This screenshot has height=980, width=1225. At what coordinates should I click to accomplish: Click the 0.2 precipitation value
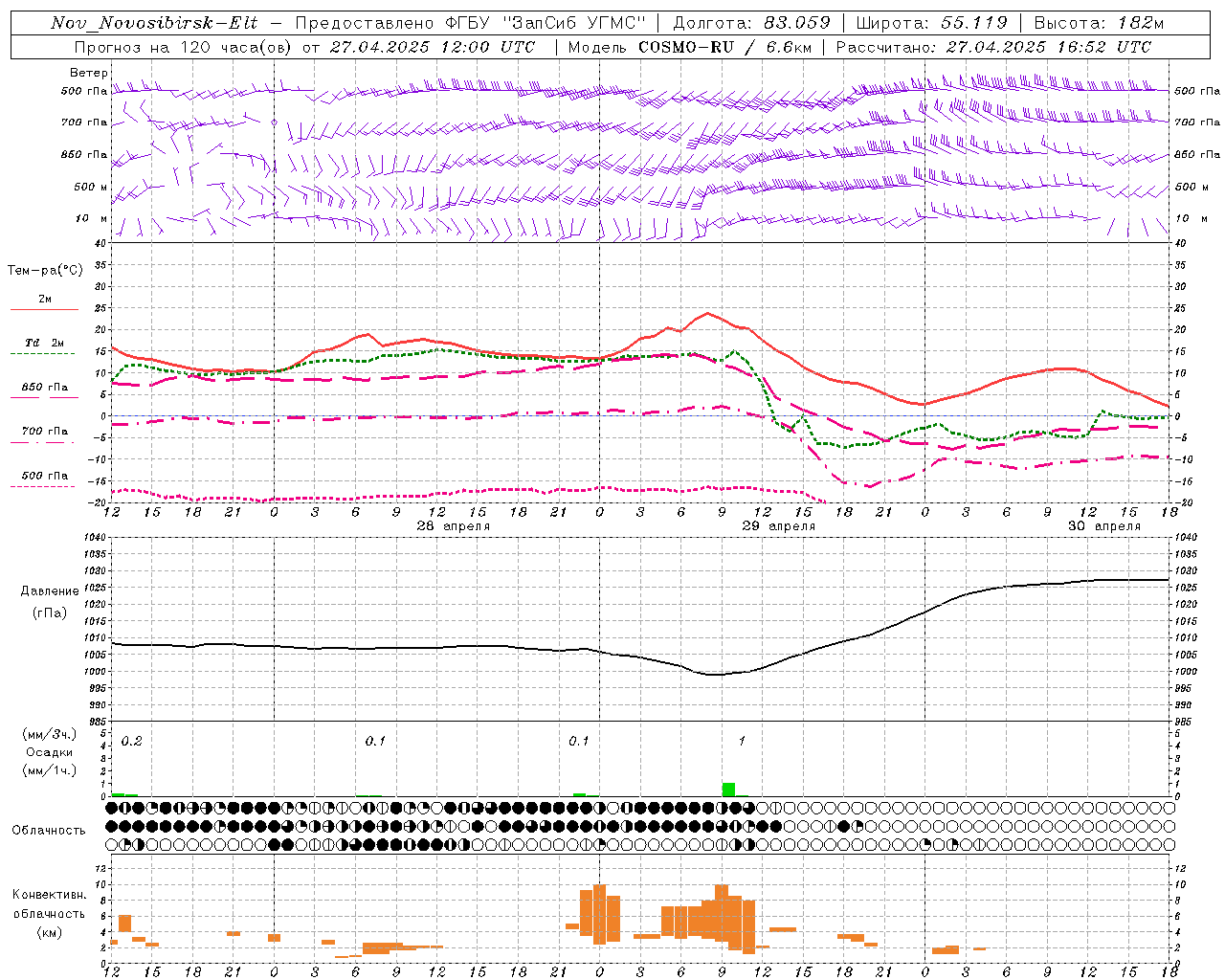tap(132, 742)
